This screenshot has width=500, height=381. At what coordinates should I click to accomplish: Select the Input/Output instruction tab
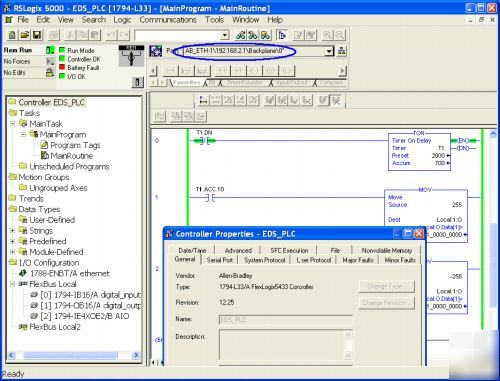pos(292,82)
